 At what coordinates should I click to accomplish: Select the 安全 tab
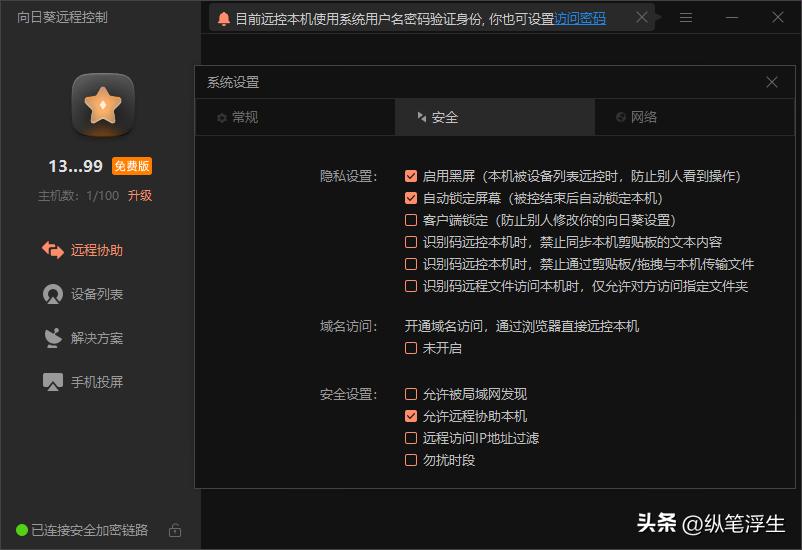coord(495,117)
